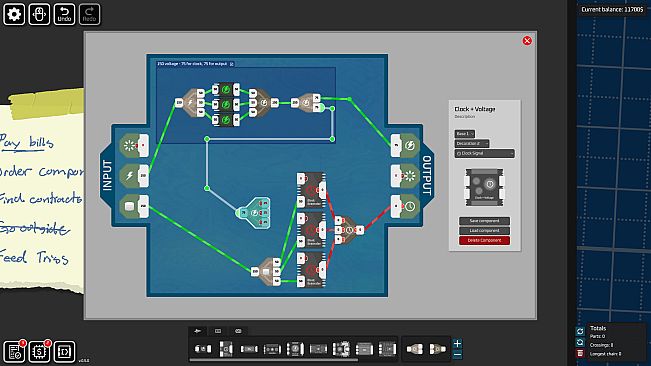The height and width of the screenshot is (366, 651).
Task: Select the bottom clock generator chip
Action: pyautogui.click(x=311, y=270)
